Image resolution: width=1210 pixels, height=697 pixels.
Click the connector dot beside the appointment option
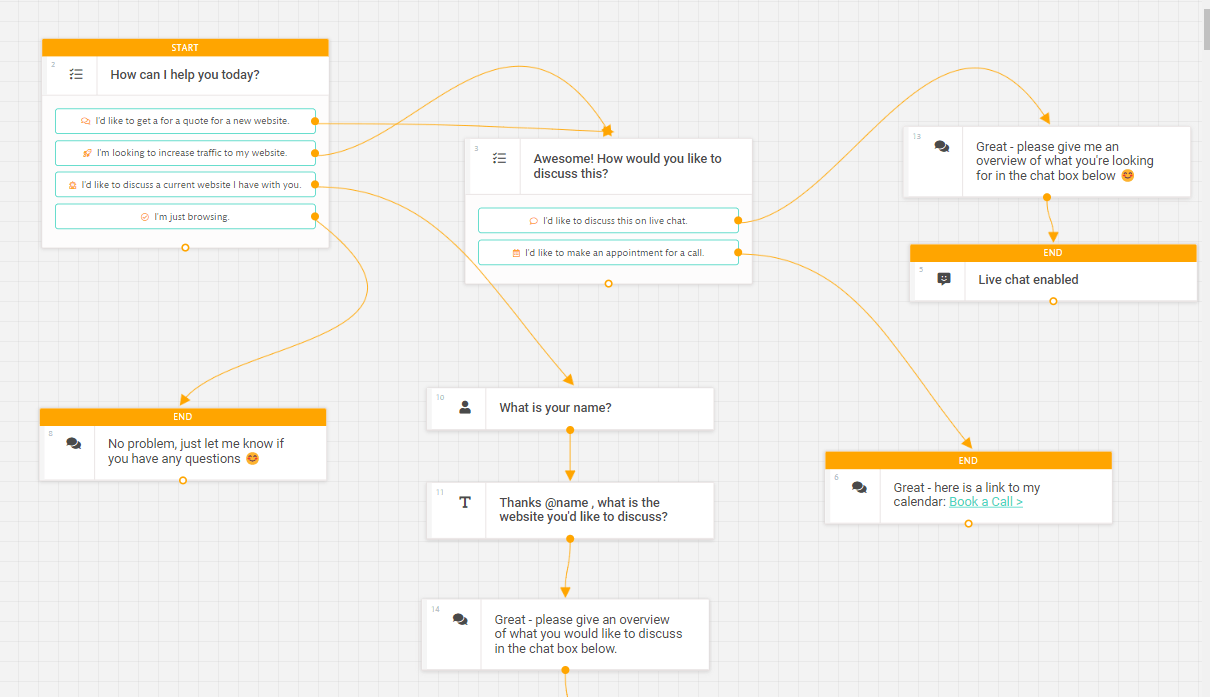point(740,252)
